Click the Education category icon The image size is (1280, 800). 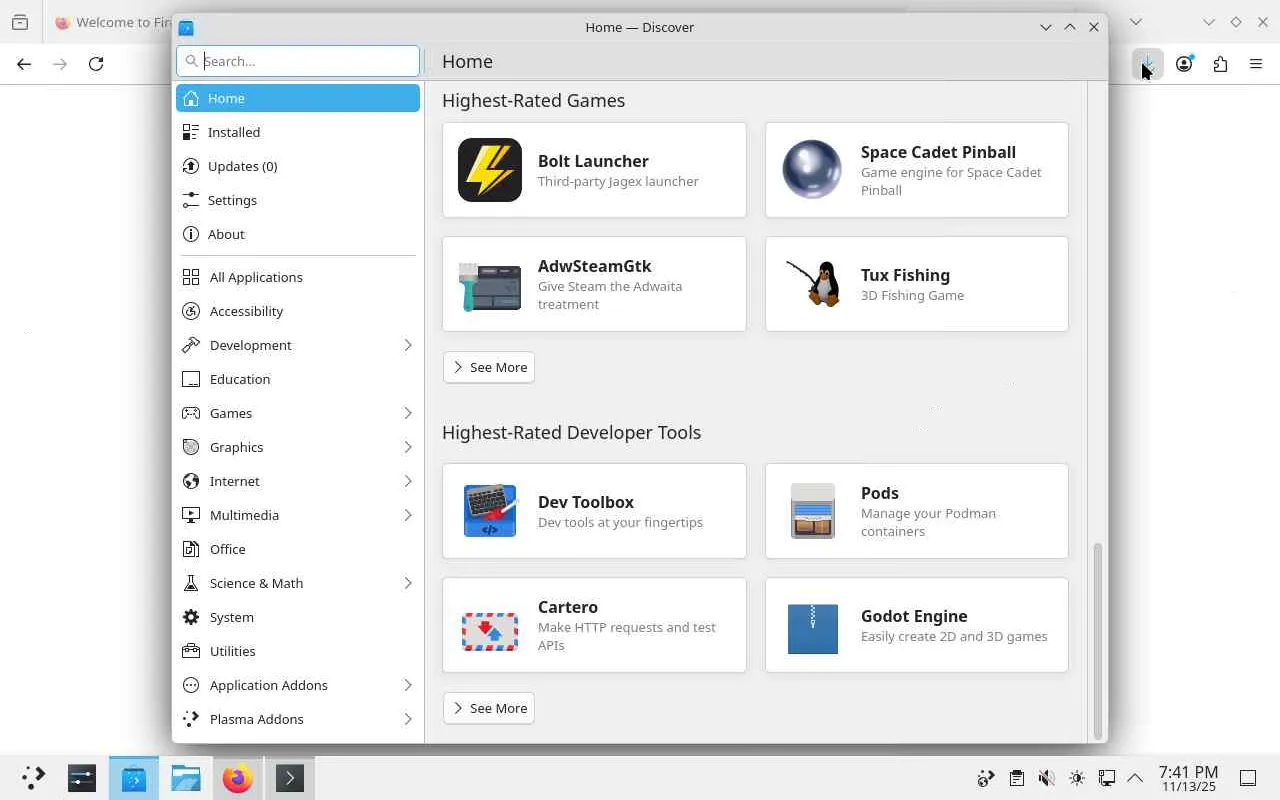coord(191,379)
